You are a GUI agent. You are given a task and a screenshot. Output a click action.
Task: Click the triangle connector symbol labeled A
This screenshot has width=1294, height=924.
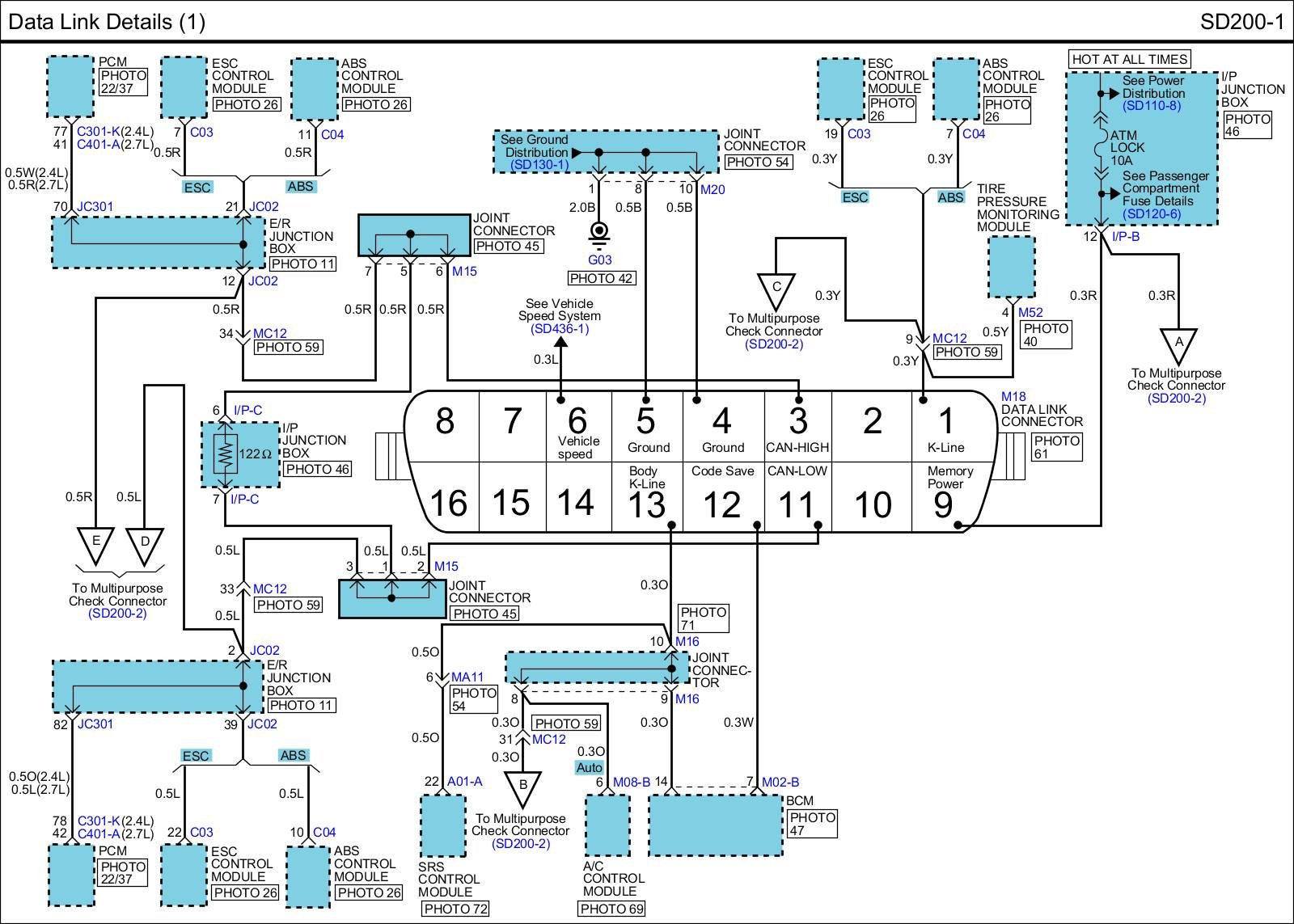(x=1178, y=344)
